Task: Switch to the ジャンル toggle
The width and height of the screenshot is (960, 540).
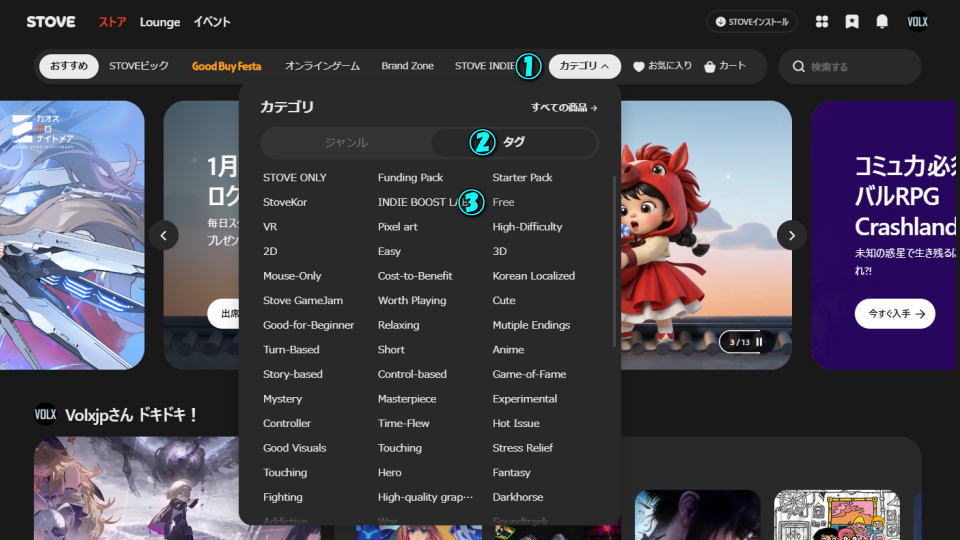Action: click(346, 142)
